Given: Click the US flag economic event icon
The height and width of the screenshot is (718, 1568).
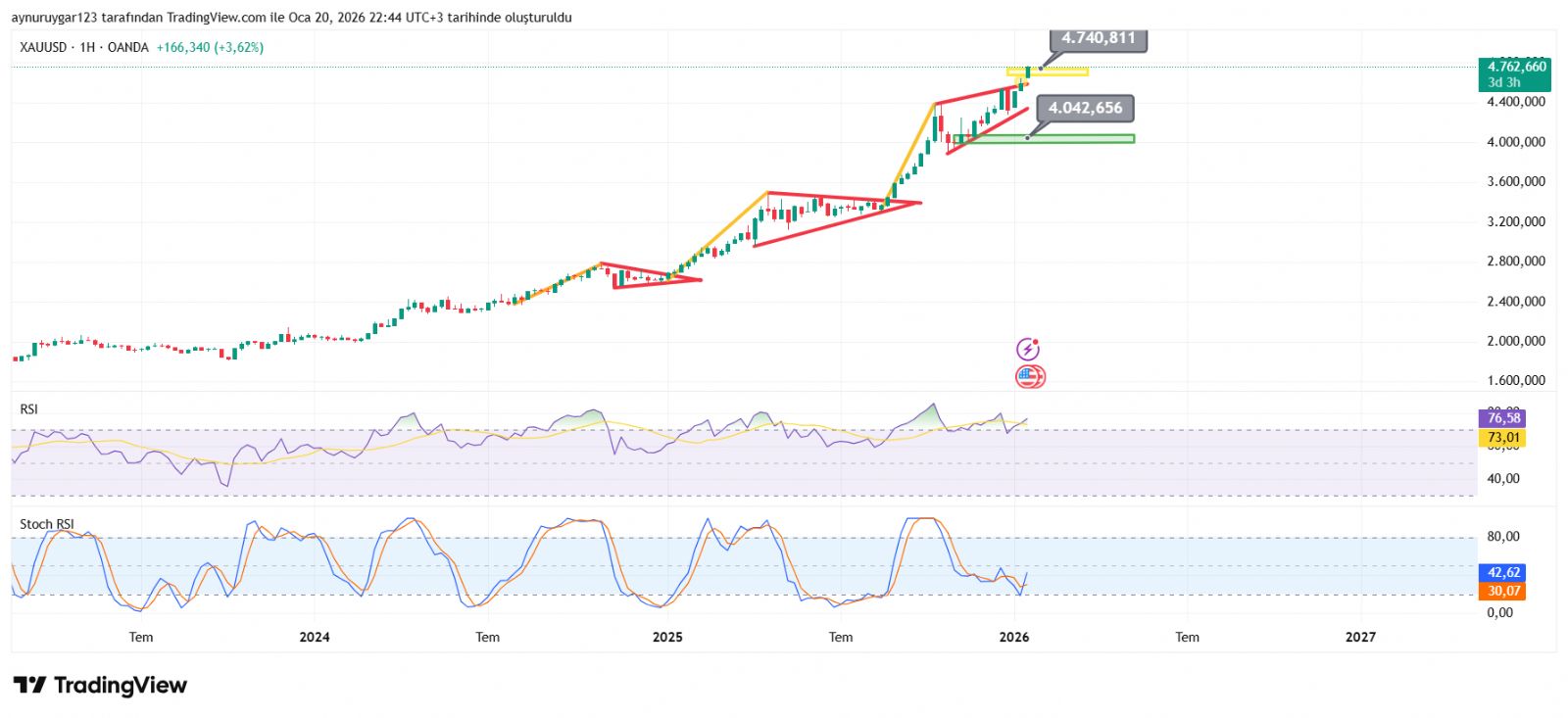Looking at the screenshot, I should pyautogui.click(x=1028, y=376).
